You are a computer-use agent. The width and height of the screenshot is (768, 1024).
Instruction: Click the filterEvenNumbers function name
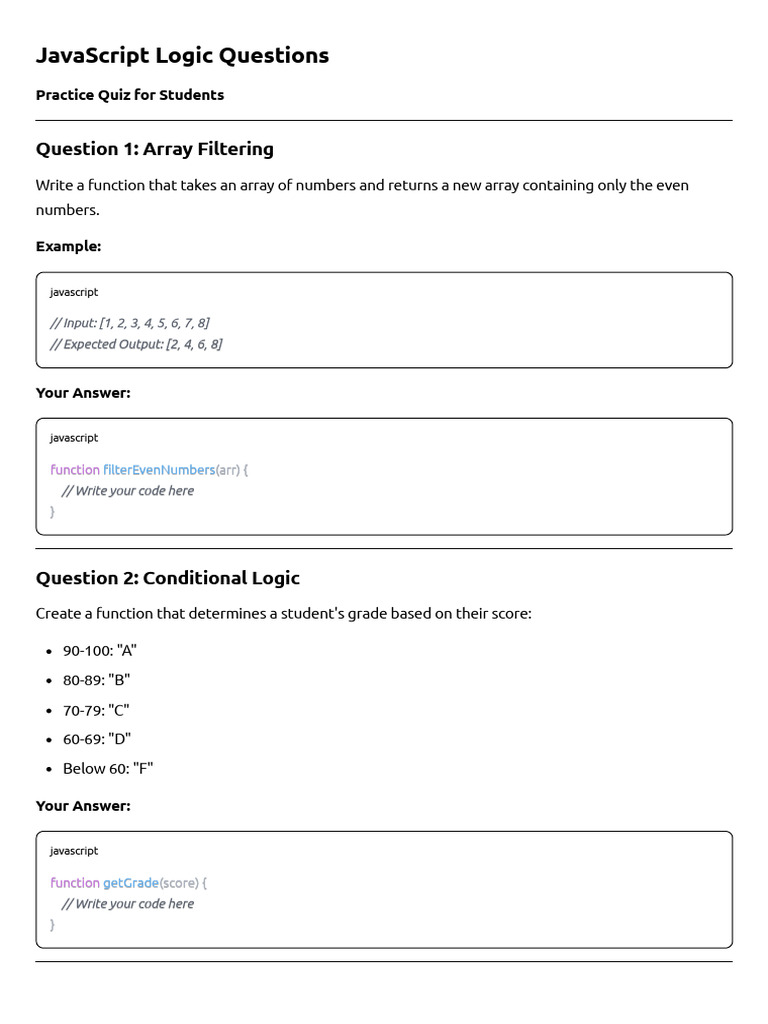(x=159, y=470)
